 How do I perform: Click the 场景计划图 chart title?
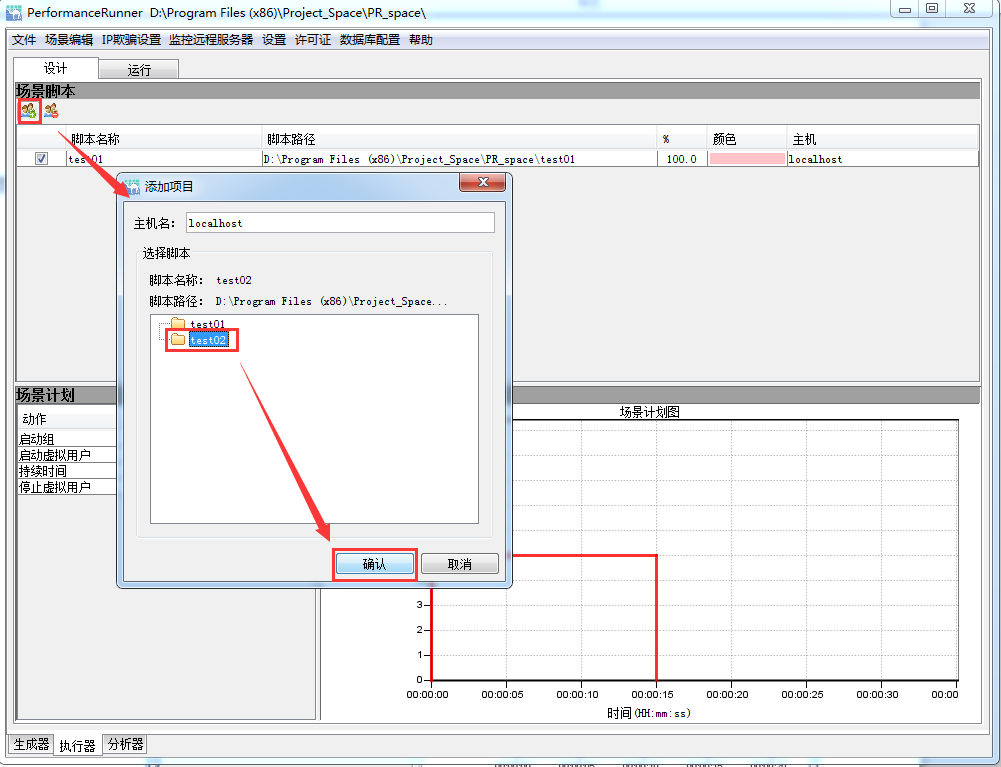tap(649, 412)
